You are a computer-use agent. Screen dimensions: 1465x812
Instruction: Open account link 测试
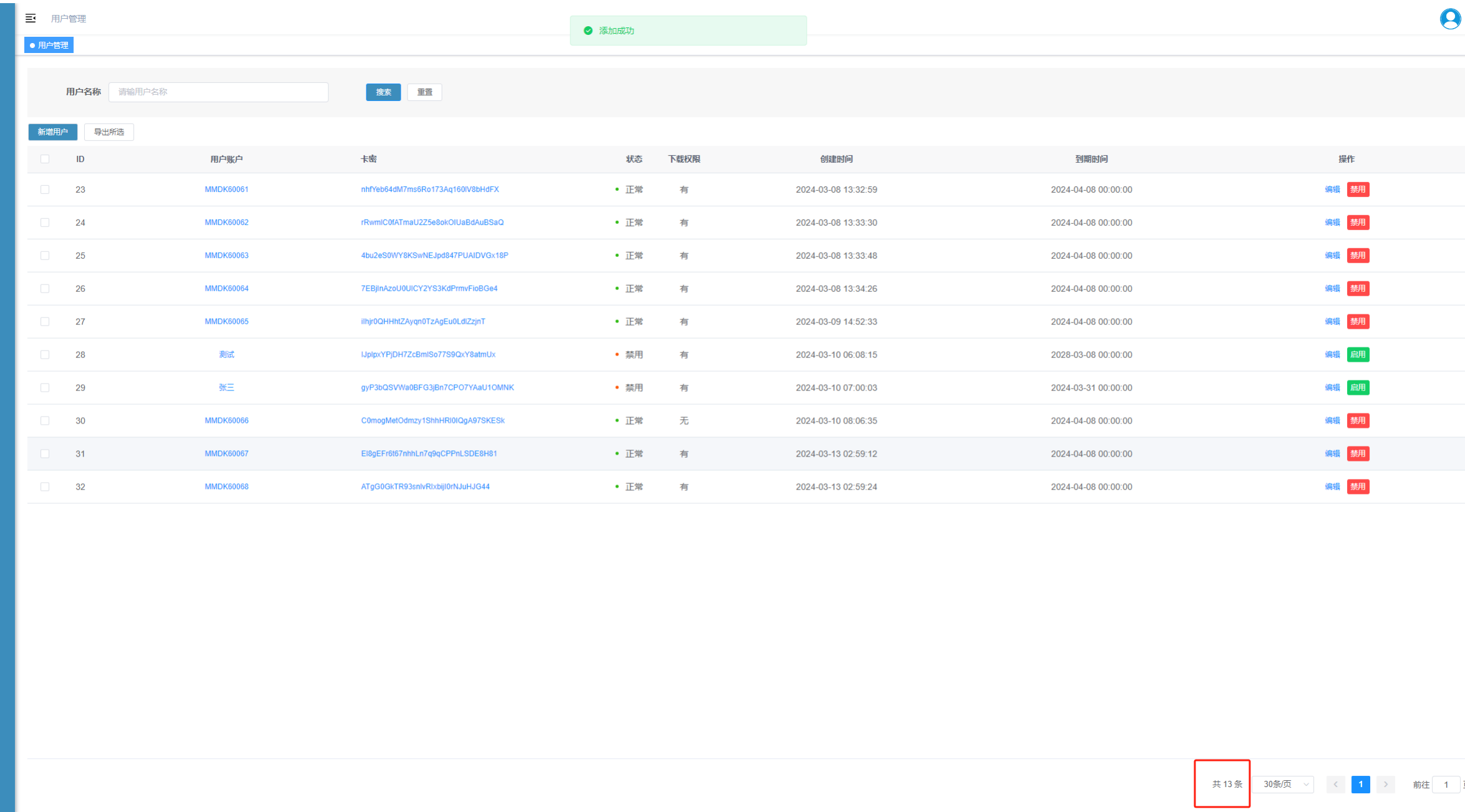[226, 355]
